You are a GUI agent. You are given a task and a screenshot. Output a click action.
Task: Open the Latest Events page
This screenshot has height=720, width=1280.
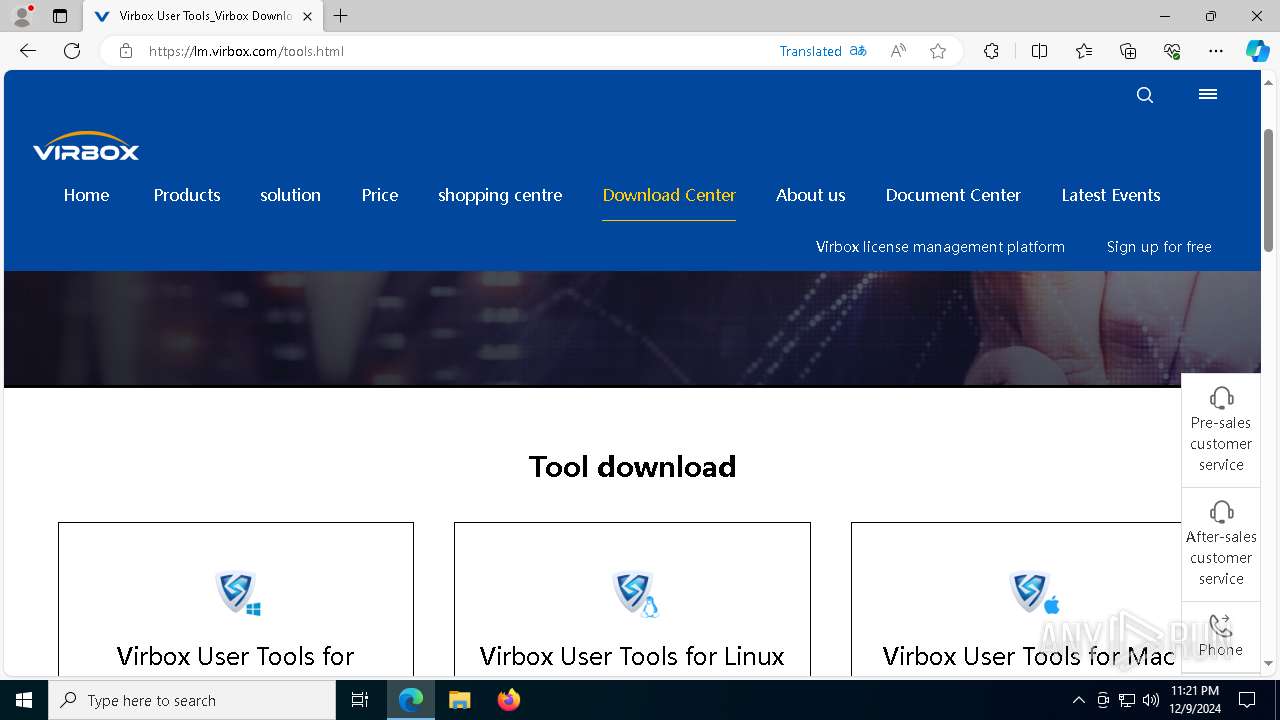point(1111,195)
